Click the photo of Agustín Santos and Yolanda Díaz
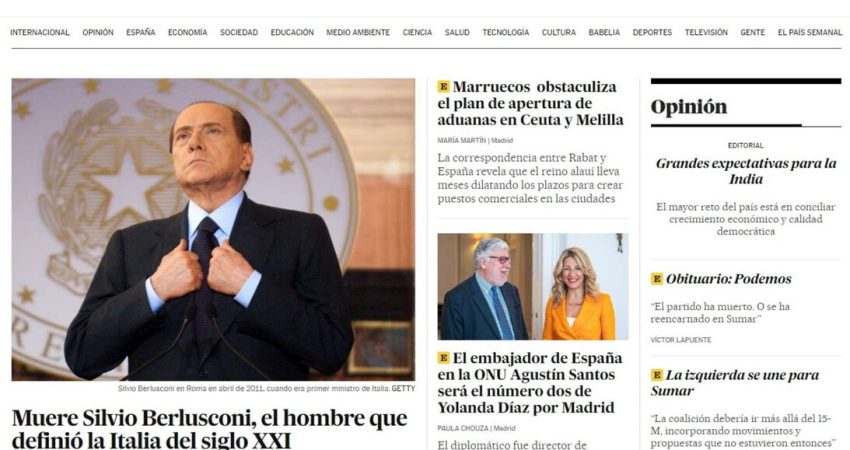 coord(533,286)
